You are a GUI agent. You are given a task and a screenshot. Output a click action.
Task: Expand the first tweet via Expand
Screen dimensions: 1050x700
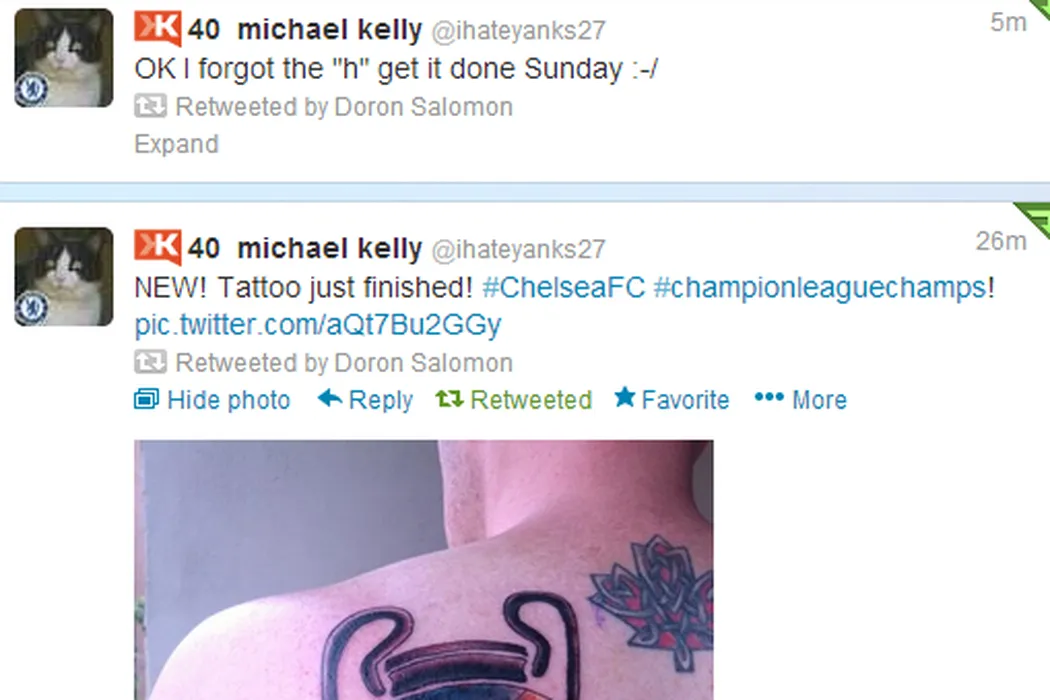pos(176,144)
